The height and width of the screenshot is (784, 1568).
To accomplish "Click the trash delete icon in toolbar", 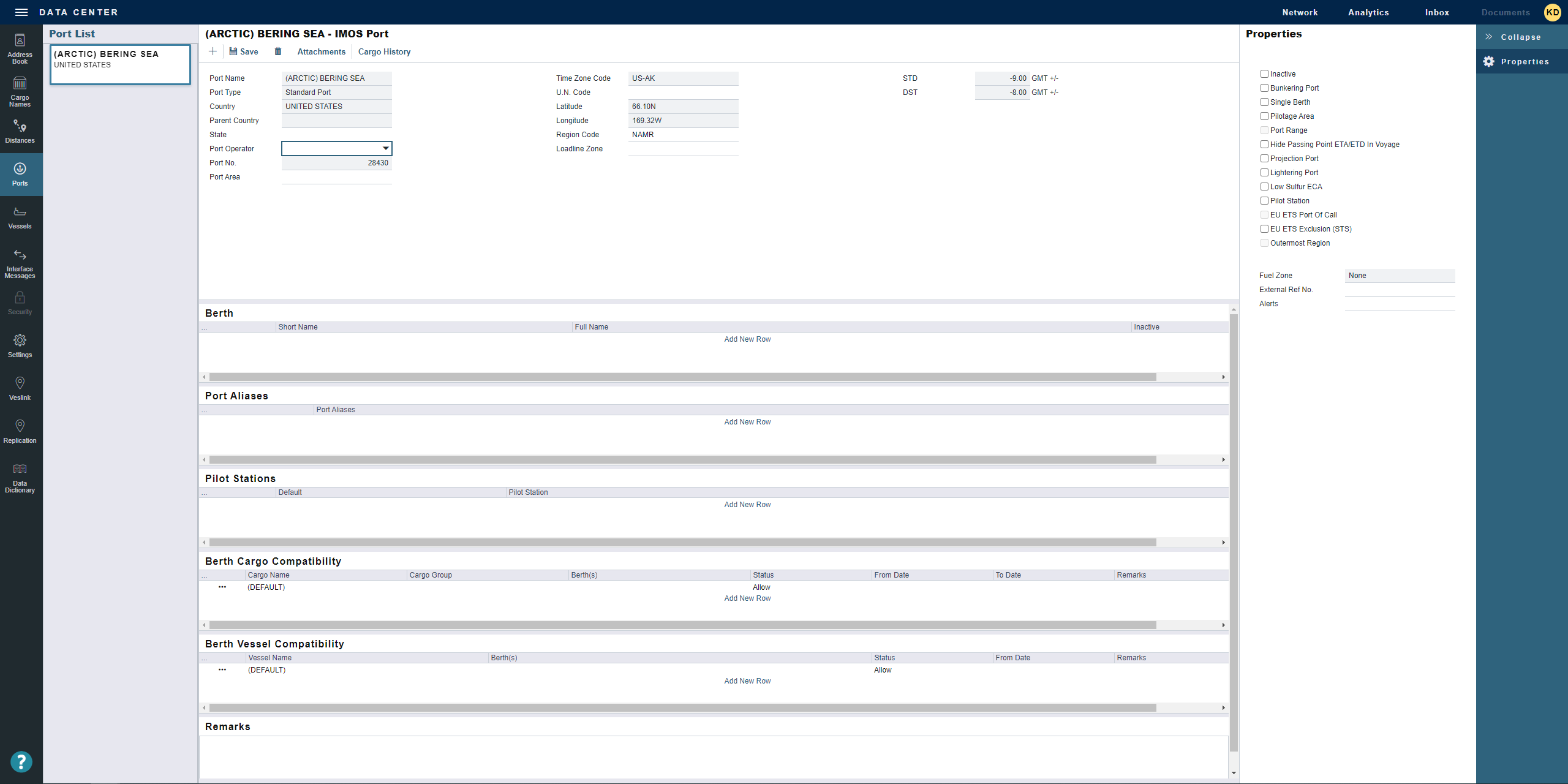I will tap(278, 51).
